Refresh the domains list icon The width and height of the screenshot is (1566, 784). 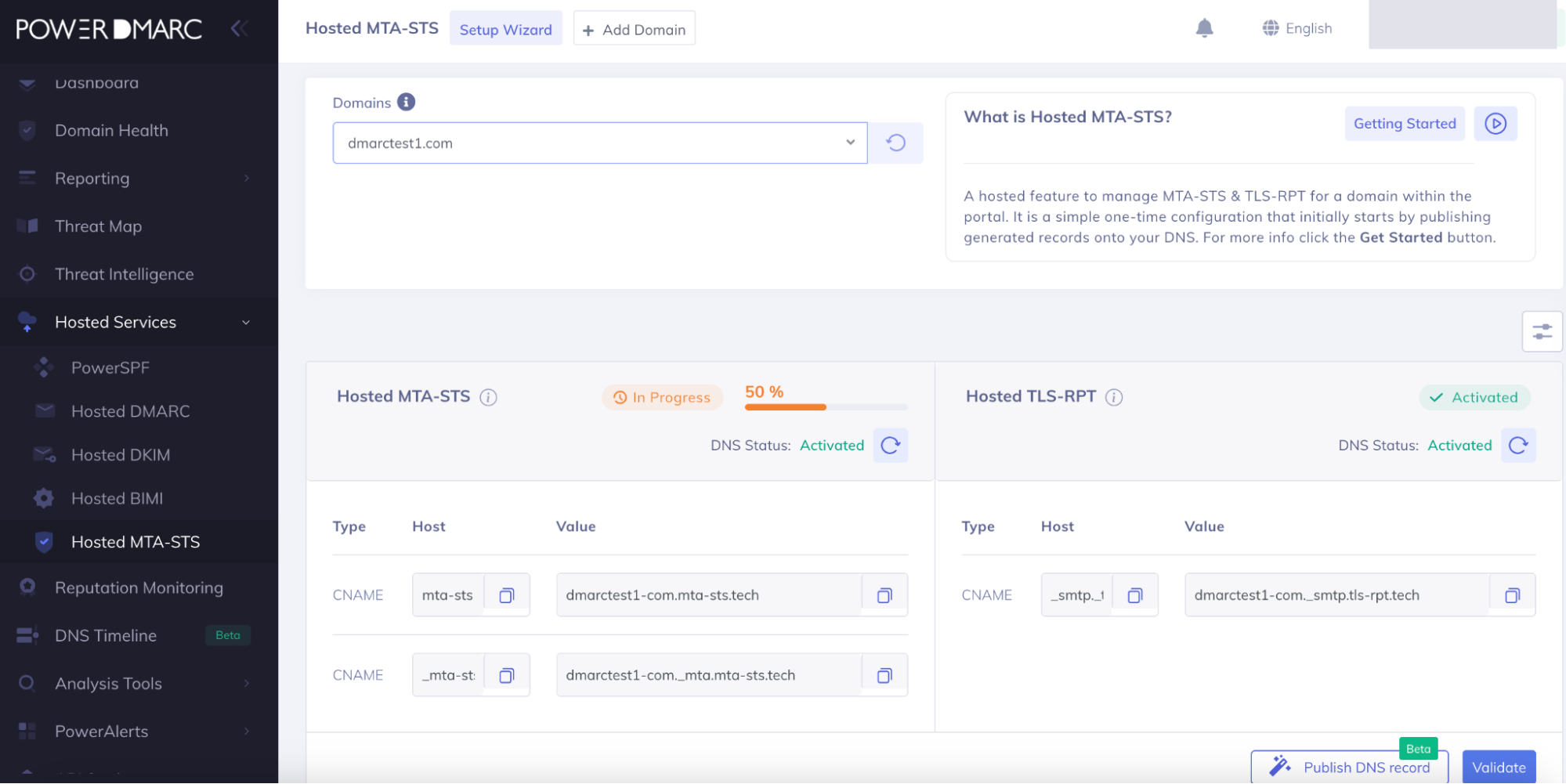[896, 143]
